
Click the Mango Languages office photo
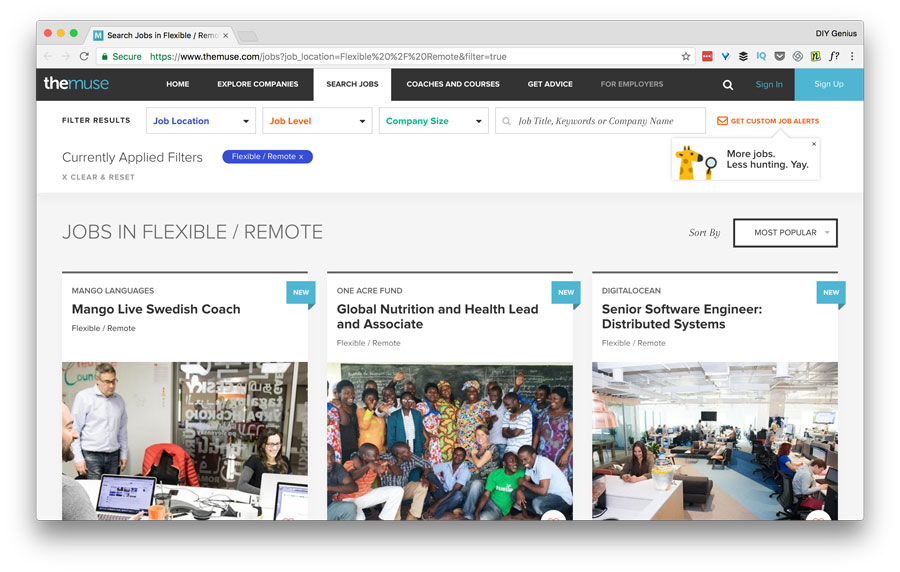click(x=185, y=441)
